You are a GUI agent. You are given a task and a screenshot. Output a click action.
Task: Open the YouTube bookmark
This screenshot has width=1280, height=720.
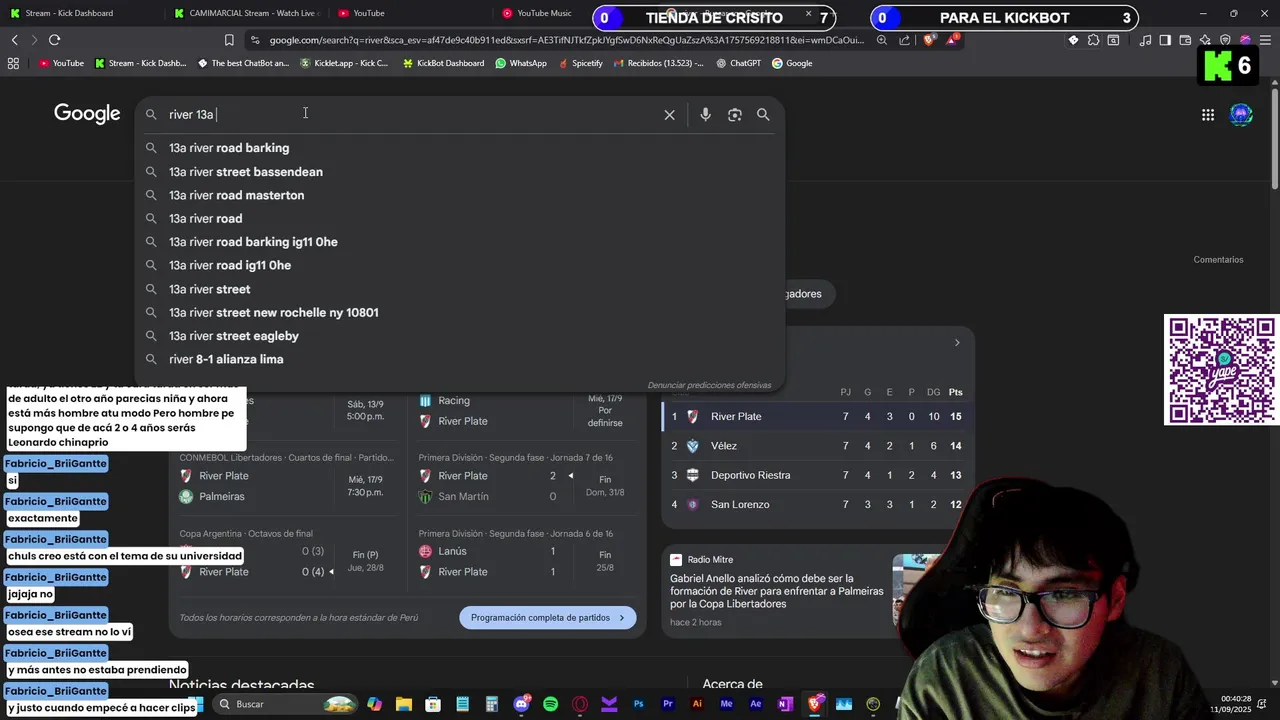click(62, 63)
